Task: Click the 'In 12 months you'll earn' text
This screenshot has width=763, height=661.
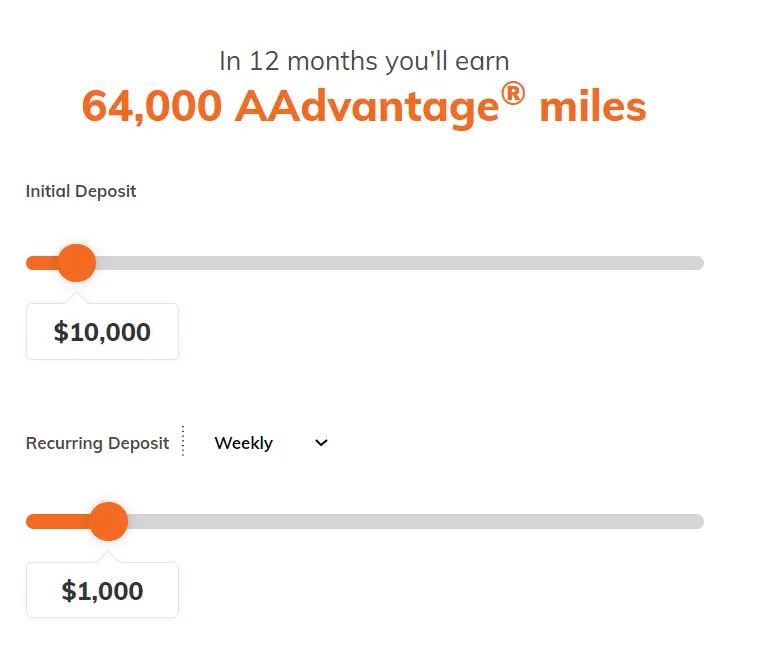Action: [x=364, y=61]
